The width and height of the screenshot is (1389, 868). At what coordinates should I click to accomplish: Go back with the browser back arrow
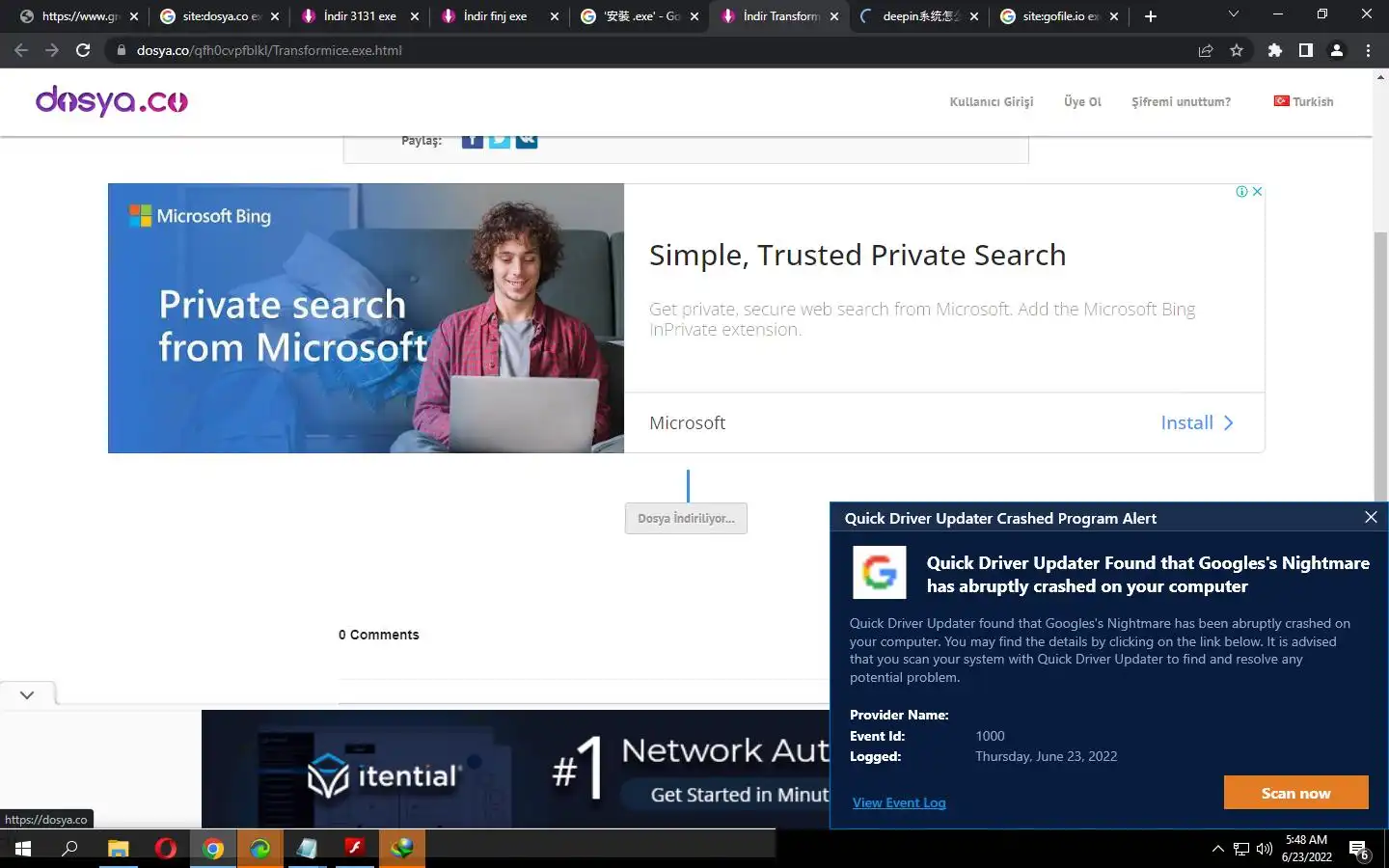click(21, 50)
